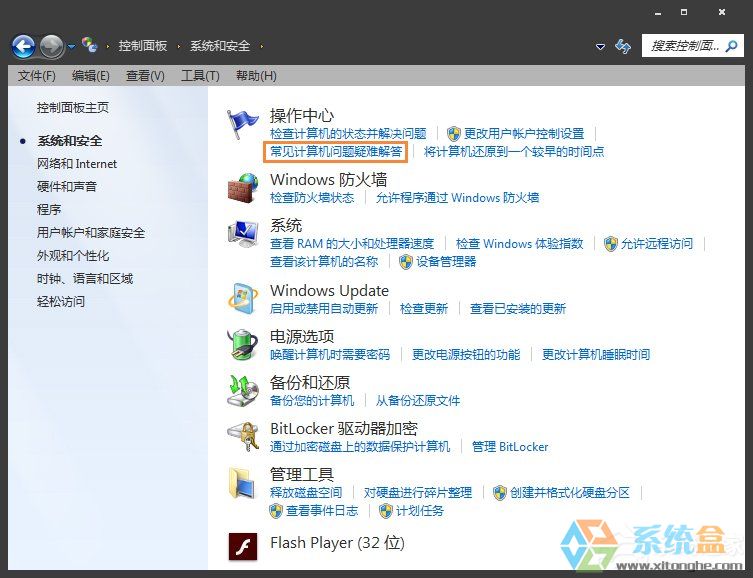Open the 查看(V) menu
This screenshot has height=578, width=753.
tap(145, 76)
